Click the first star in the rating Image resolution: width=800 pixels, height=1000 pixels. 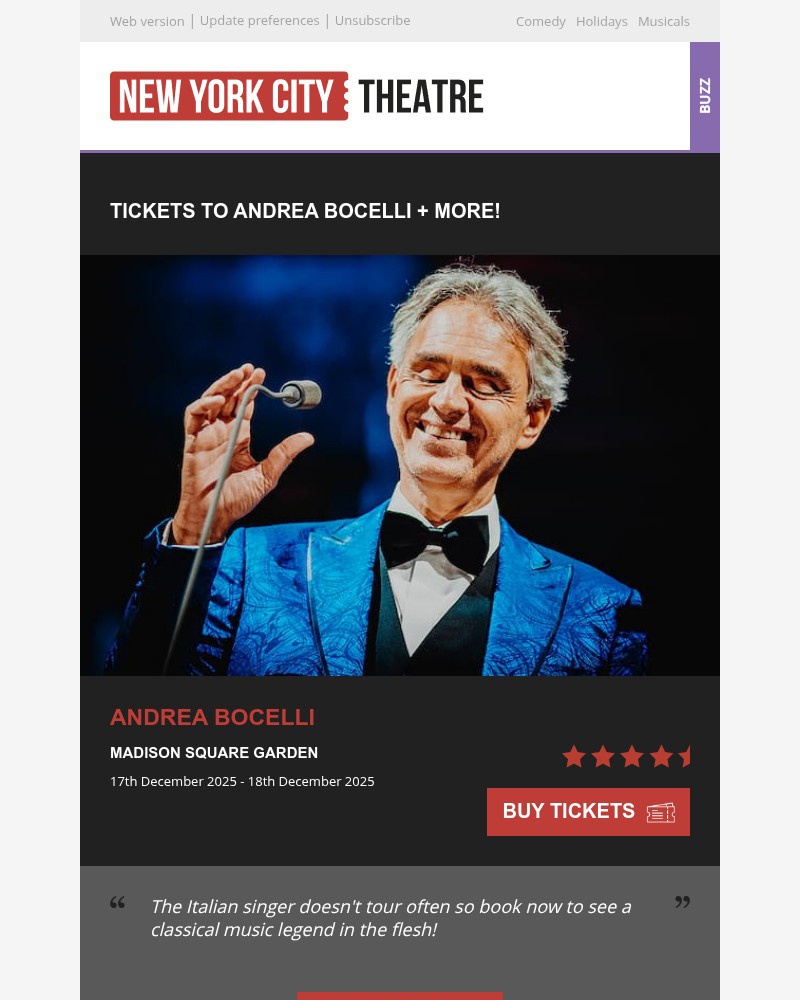point(573,757)
